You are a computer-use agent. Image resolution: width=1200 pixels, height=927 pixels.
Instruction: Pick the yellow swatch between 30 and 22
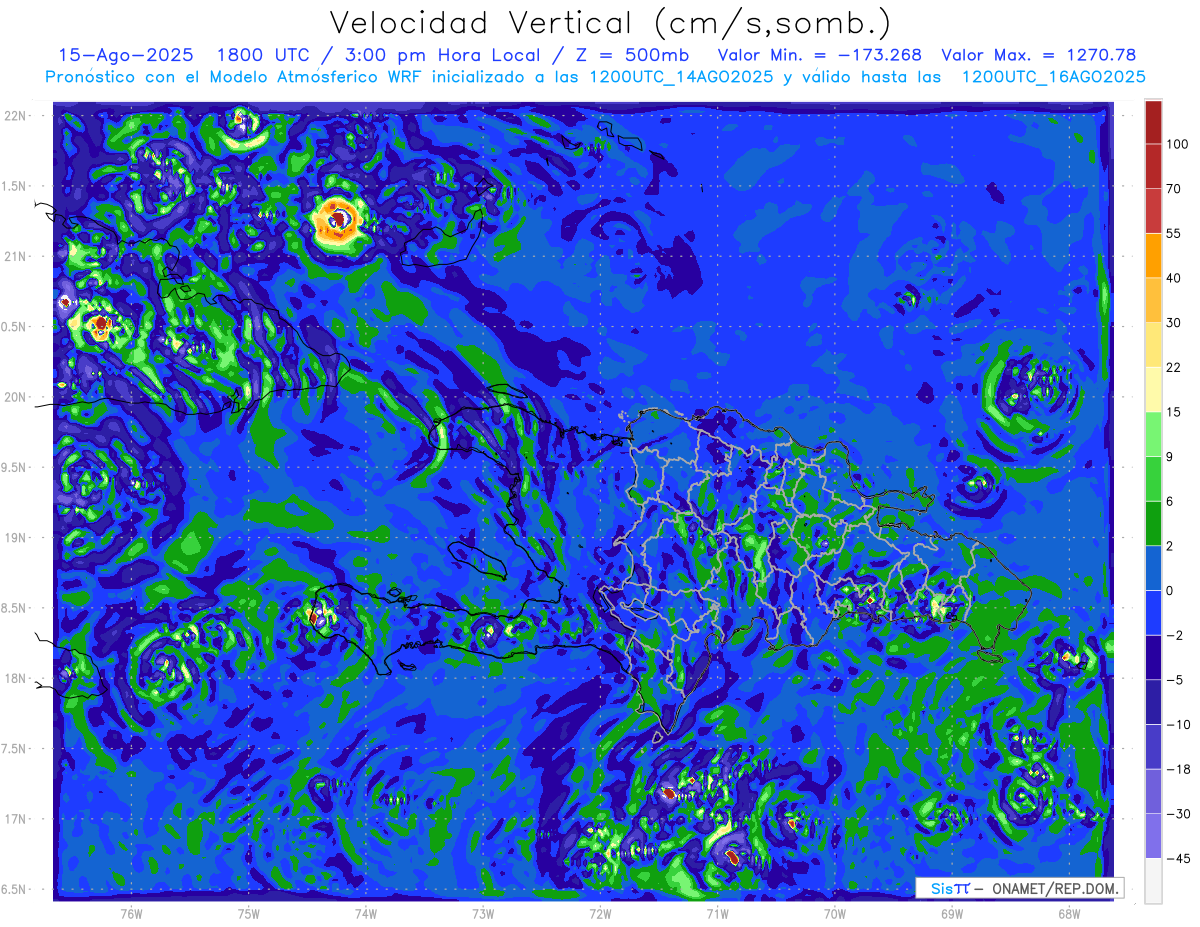point(1153,345)
